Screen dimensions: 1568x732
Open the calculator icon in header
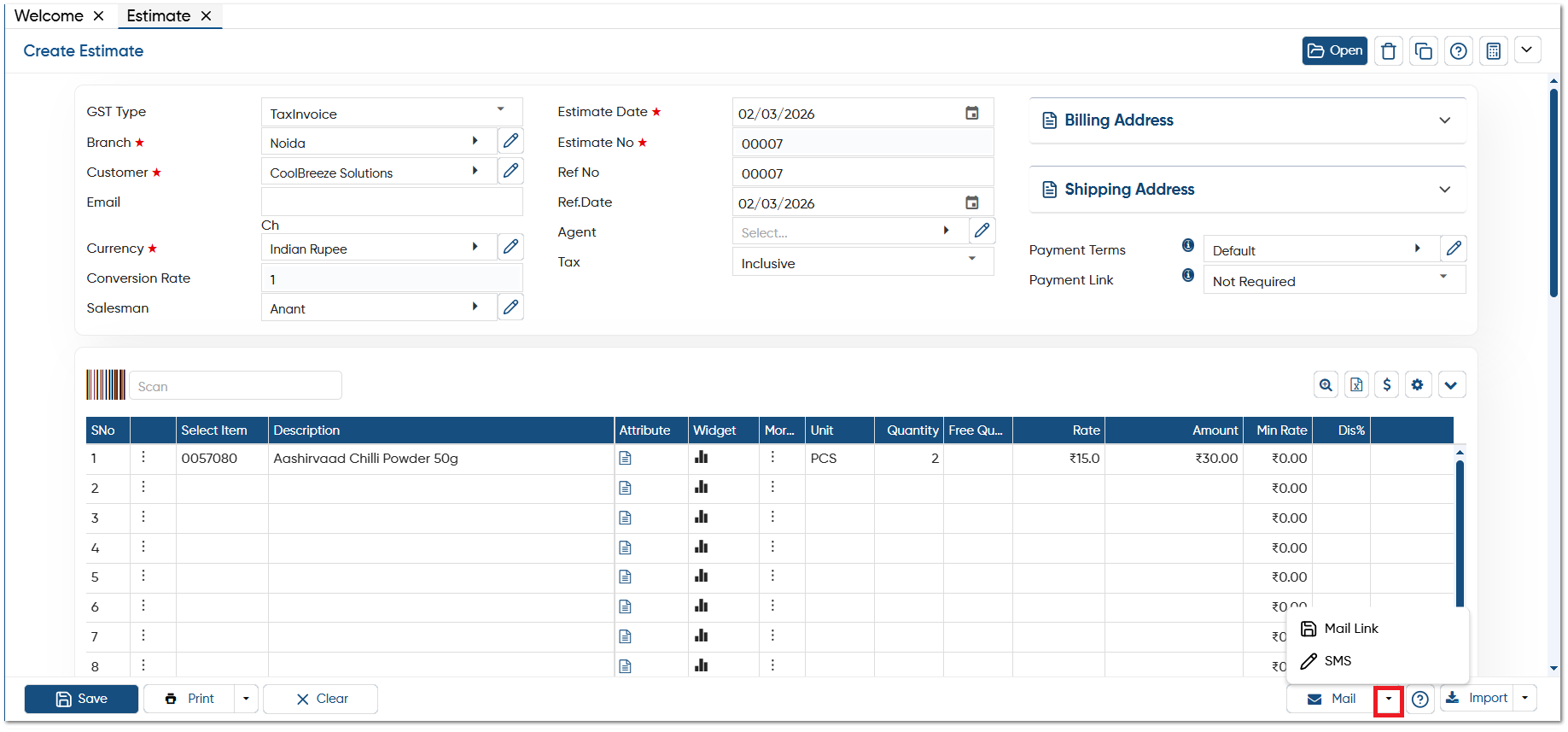pyautogui.click(x=1493, y=51)
